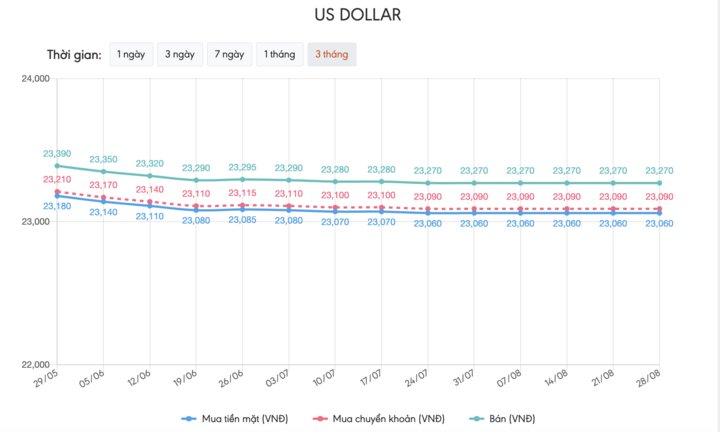This screenshot has height=432, width=720.
Task: Switch to the "3 ngày" time range
Action: [x=180, y=55]
